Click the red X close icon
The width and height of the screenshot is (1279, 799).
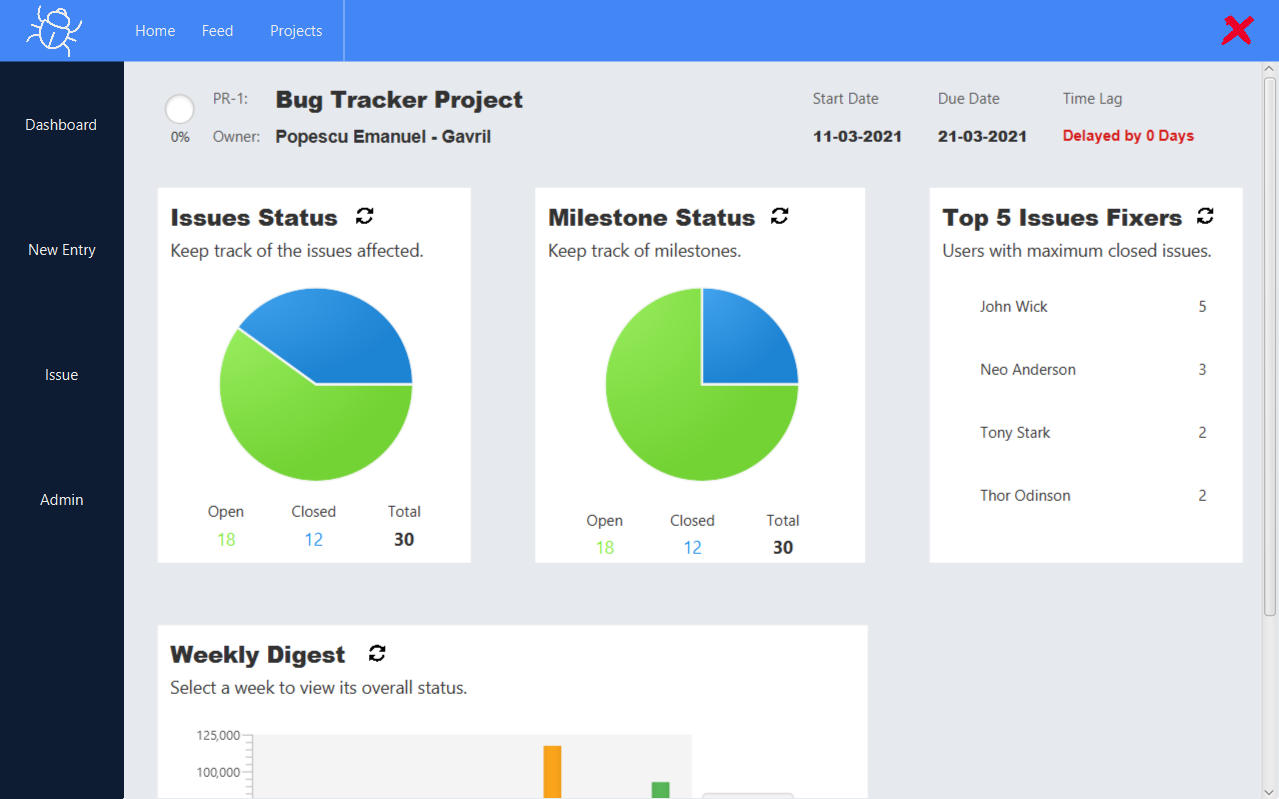1237,30
